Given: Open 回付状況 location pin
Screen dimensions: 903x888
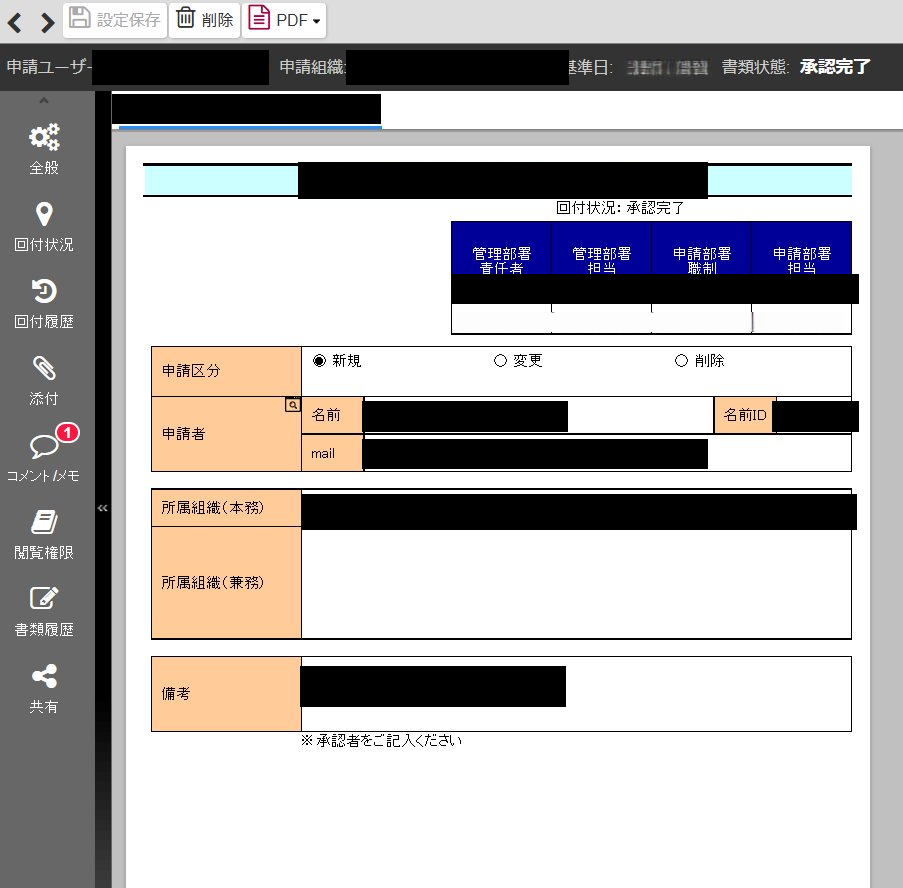Looking at the screenshot, I should click(44, 226).
